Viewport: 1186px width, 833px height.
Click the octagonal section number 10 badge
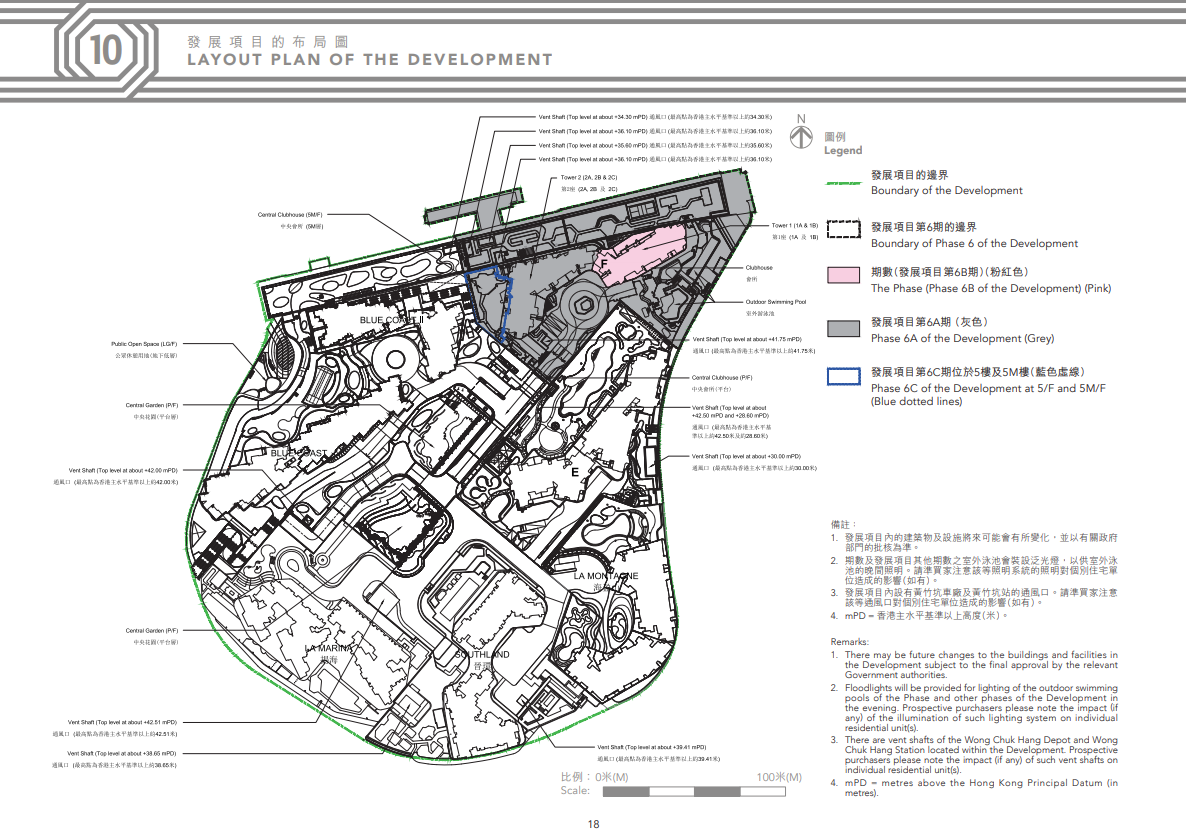[104, 53]
